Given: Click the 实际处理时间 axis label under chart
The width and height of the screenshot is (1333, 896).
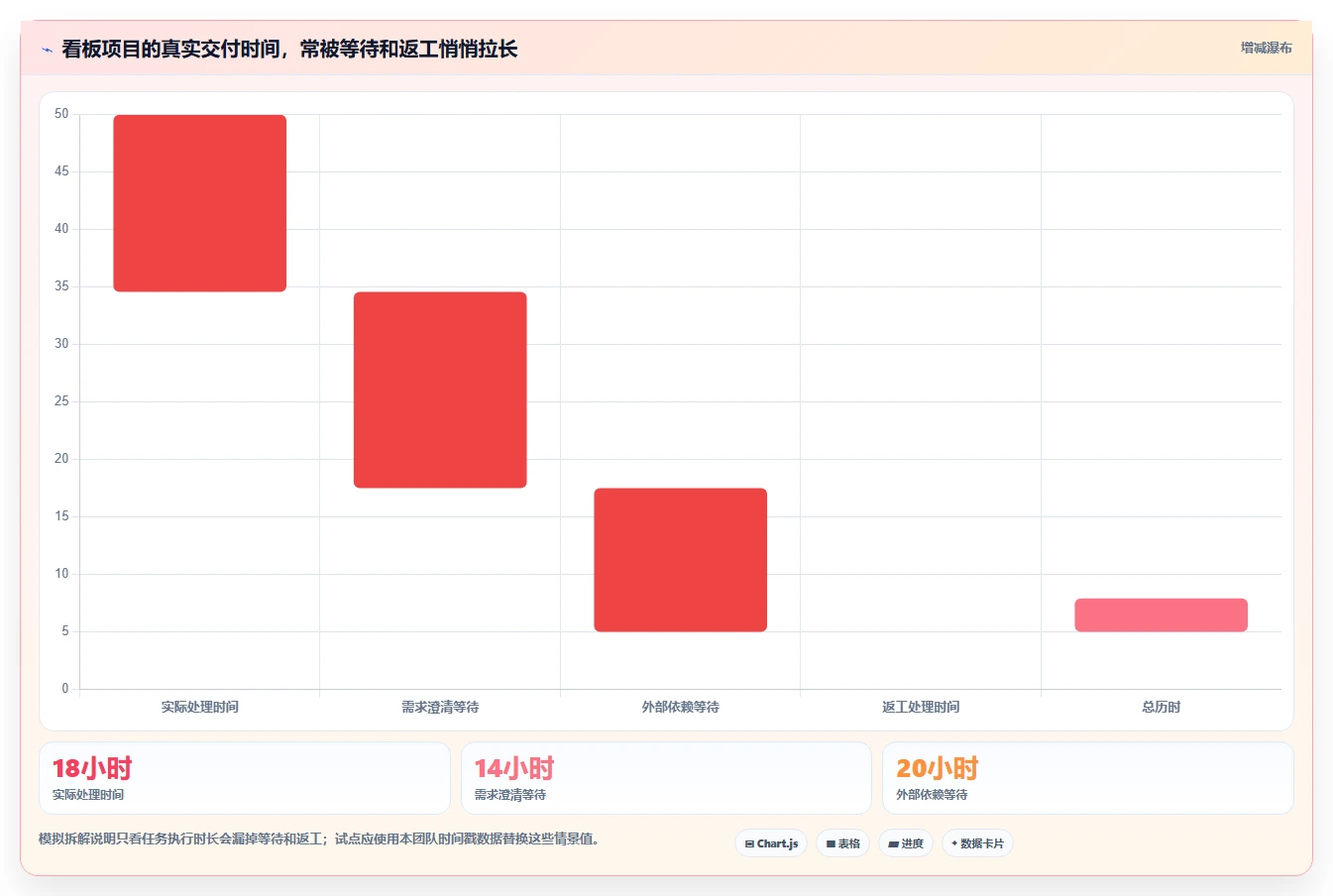Looking at the screenshot, I should [x=200, y=707].
